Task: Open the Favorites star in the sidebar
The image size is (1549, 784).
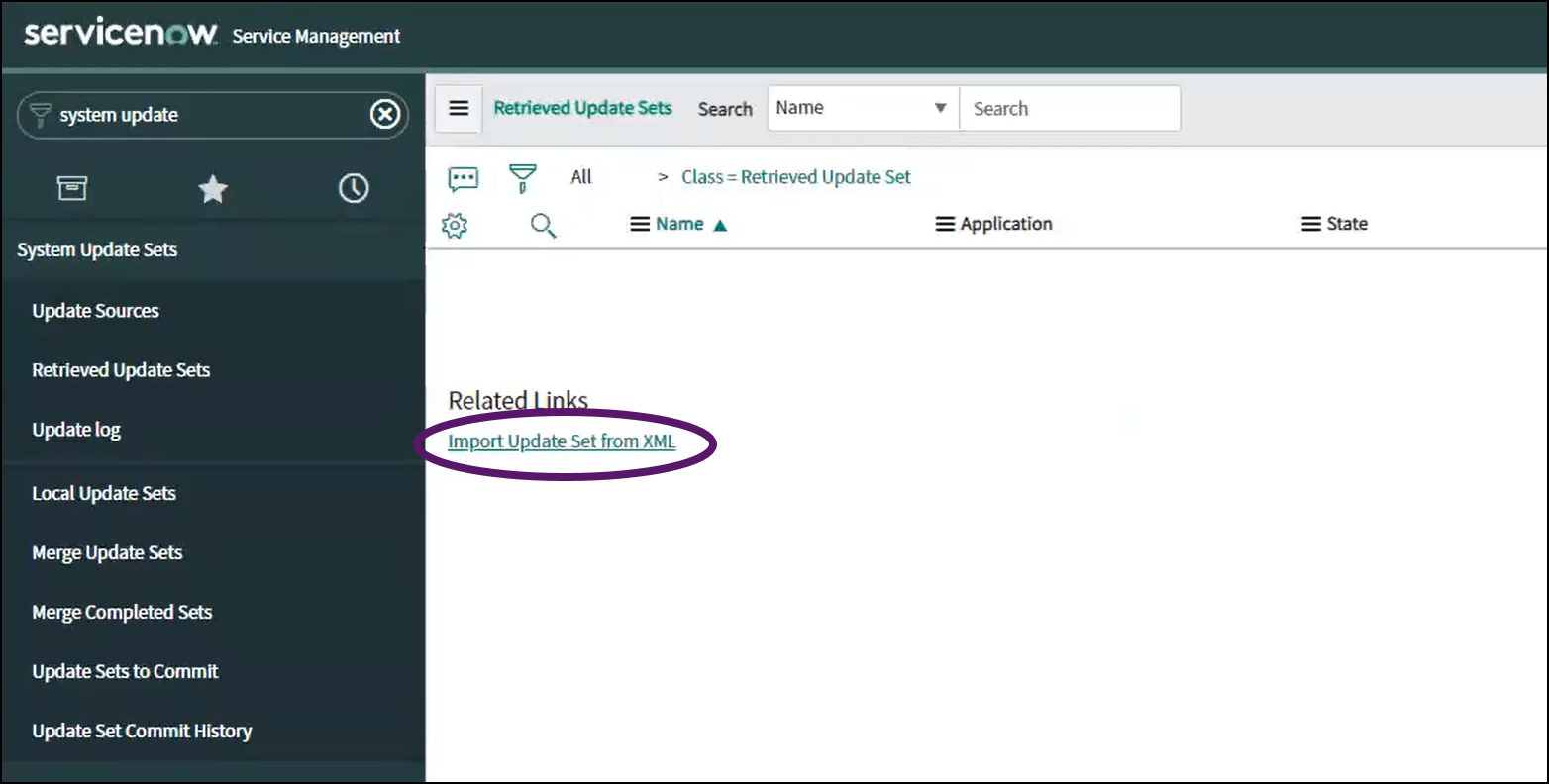Action: pyautogui.click(x=212, y=187)
